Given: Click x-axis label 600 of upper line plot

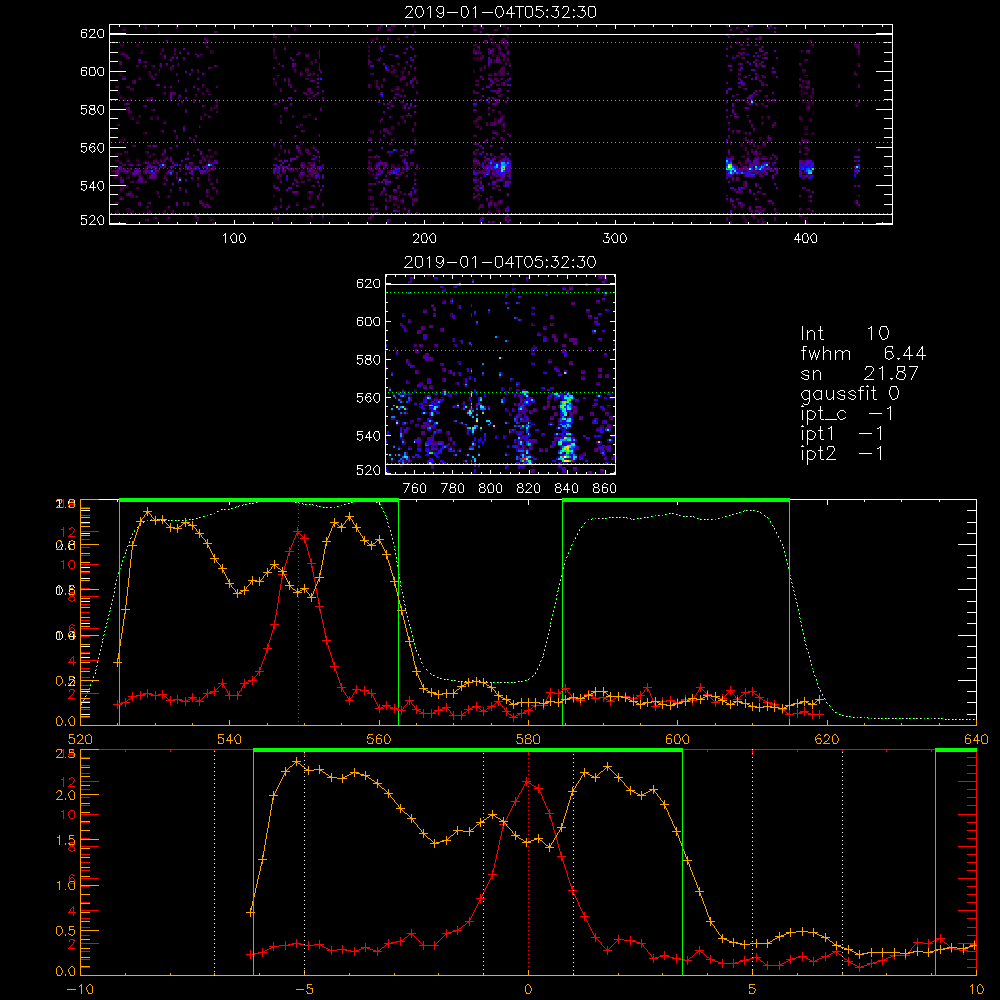Looking at the screenshot, I should 677,739.
